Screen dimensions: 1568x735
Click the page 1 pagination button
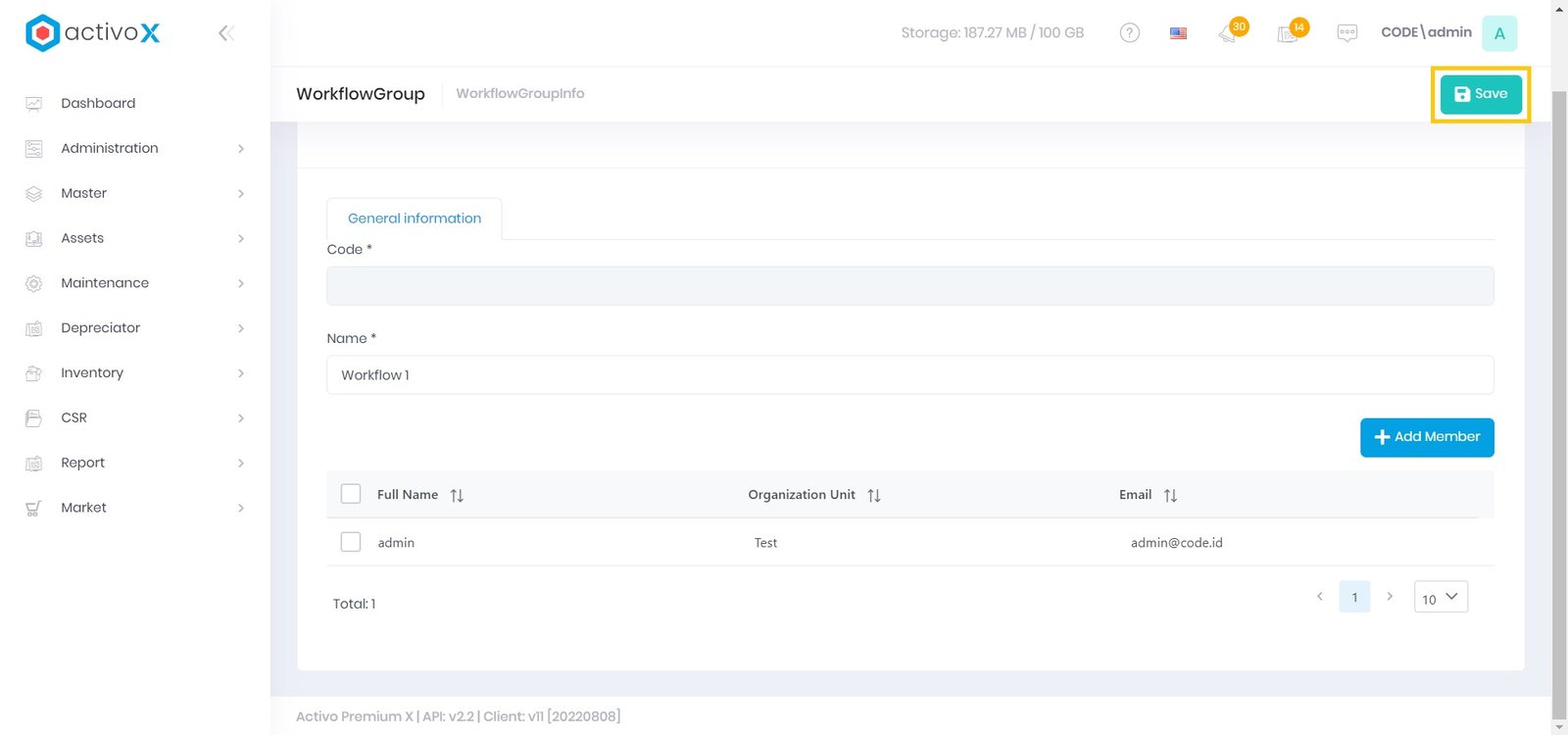(1354, 598)
